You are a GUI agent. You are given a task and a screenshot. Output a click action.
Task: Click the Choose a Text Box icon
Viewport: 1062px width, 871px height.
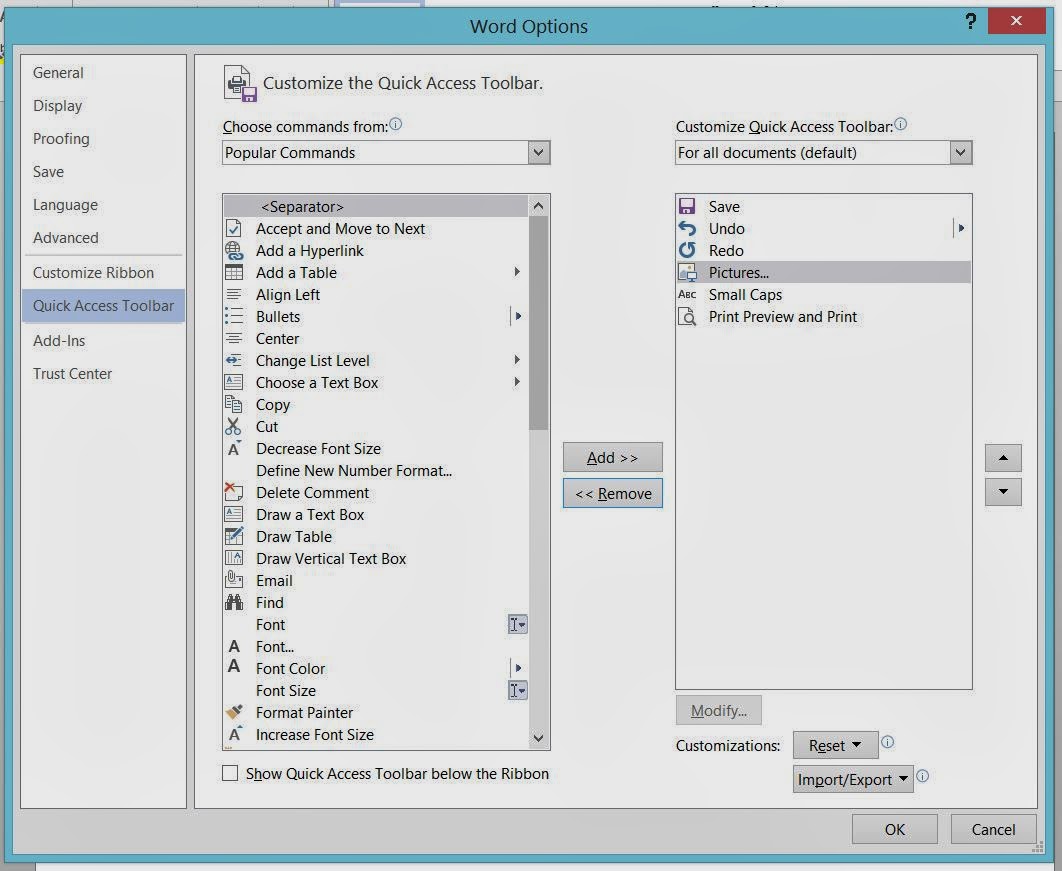click(234, 382)
